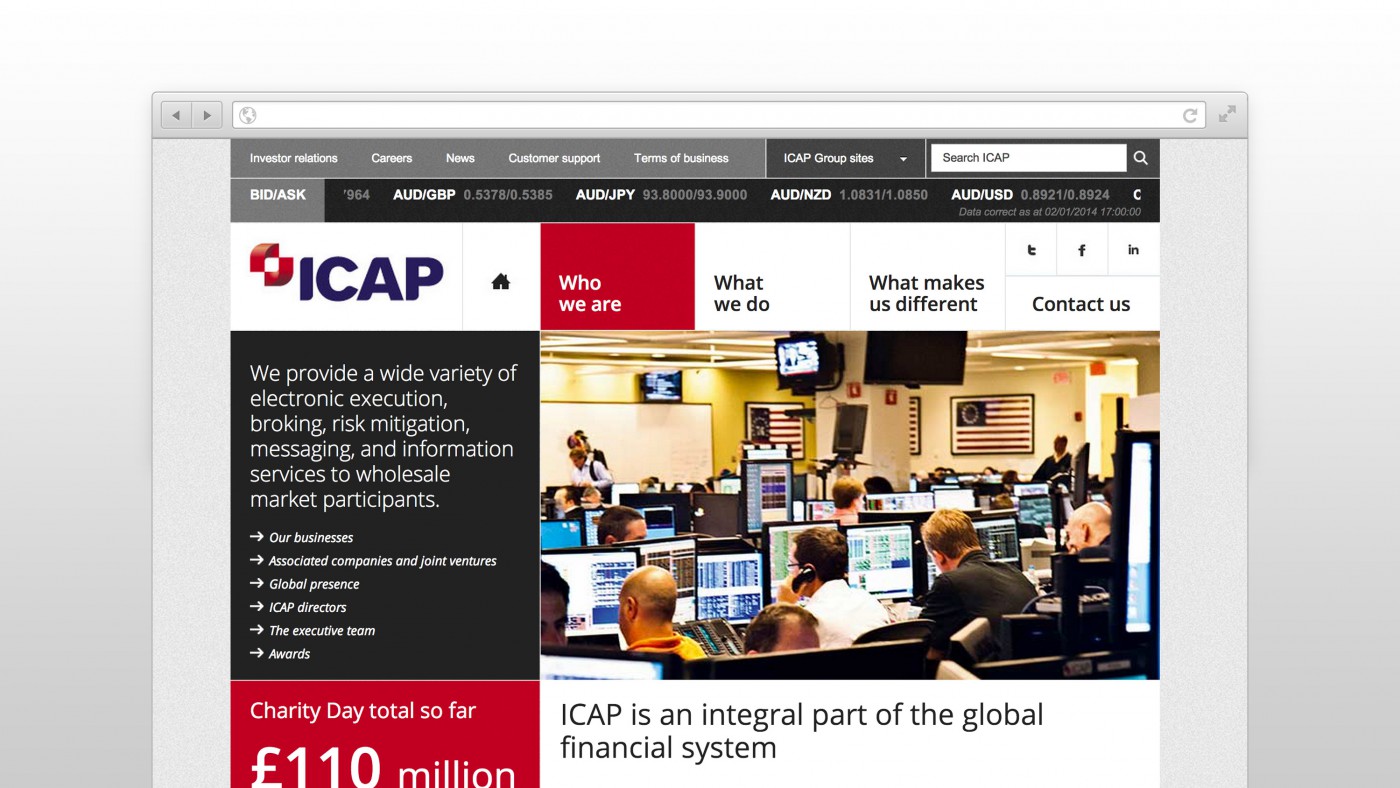1400x788 pixels.
Task: Open the ICAP directors link
Action: click(308, 607)
